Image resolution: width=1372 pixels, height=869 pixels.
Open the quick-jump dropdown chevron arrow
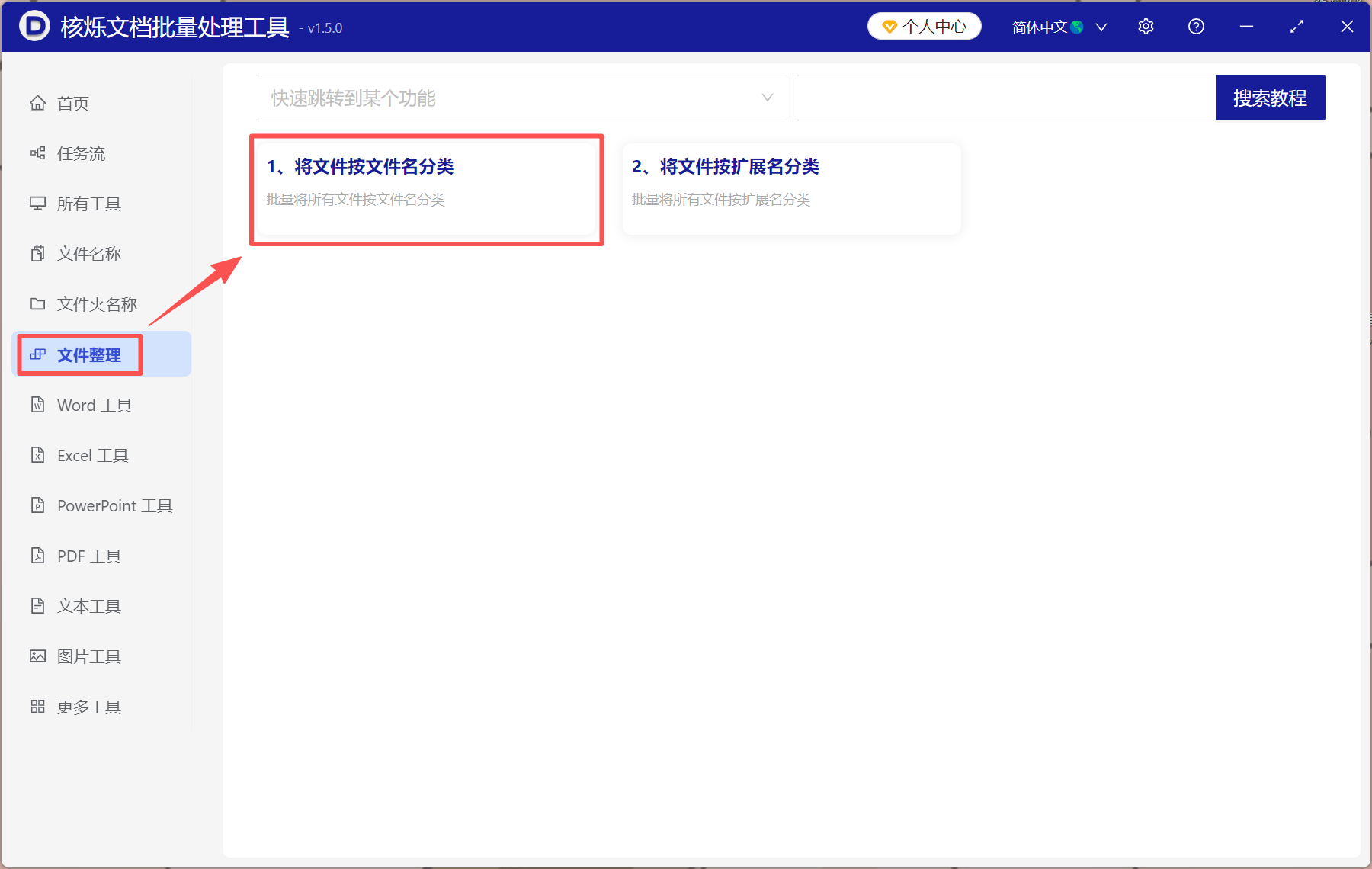pos(766,98)
